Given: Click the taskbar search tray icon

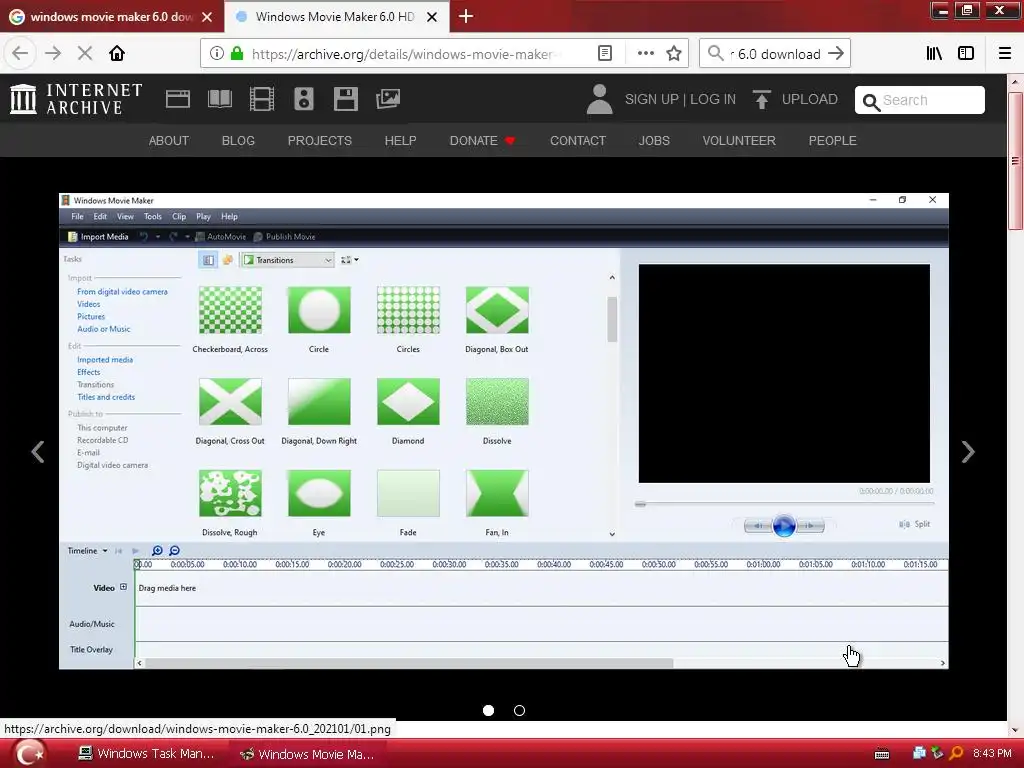Looking at the screenshot, I should click(x=956, y=753).
